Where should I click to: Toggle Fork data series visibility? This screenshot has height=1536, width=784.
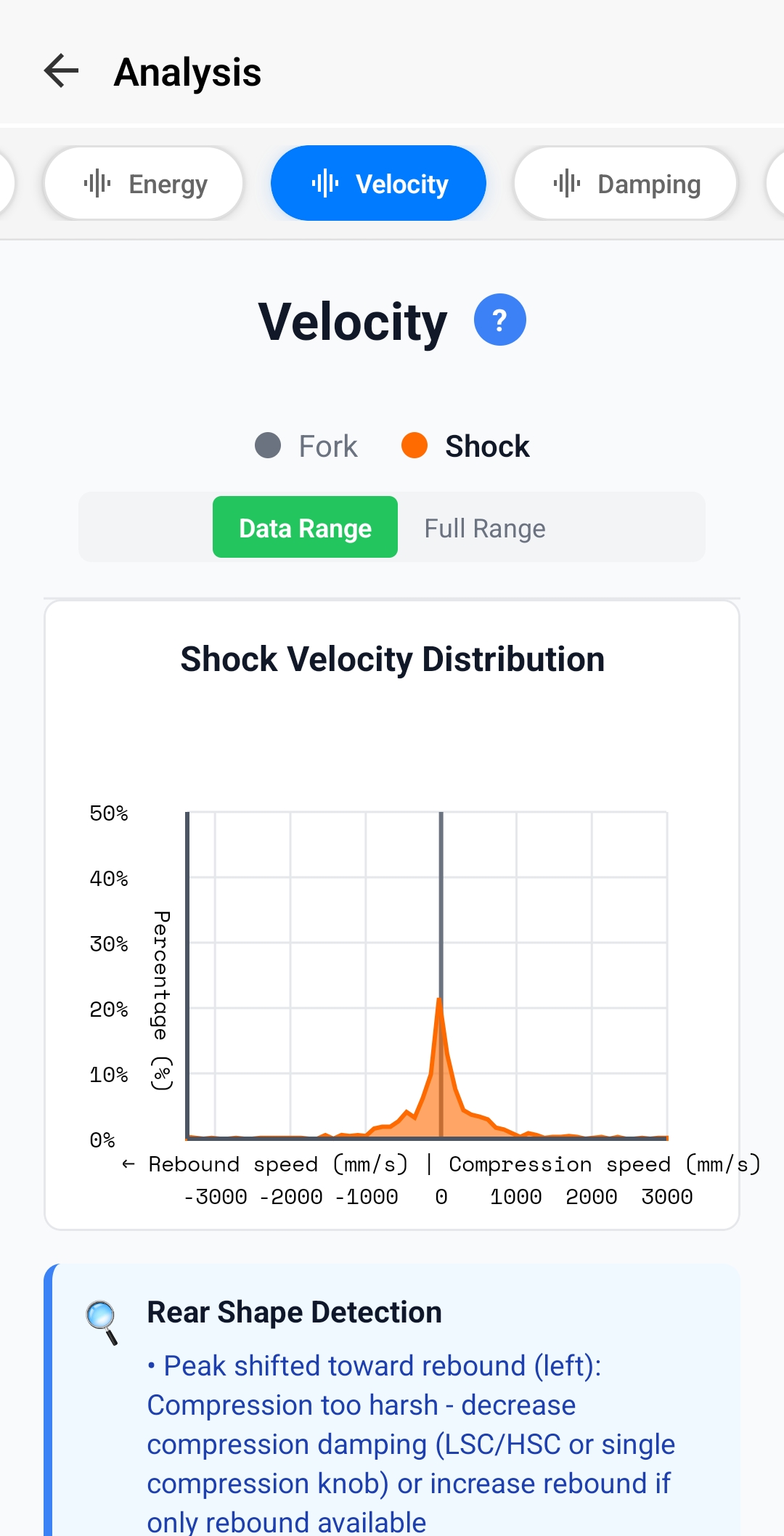(305, 446)
